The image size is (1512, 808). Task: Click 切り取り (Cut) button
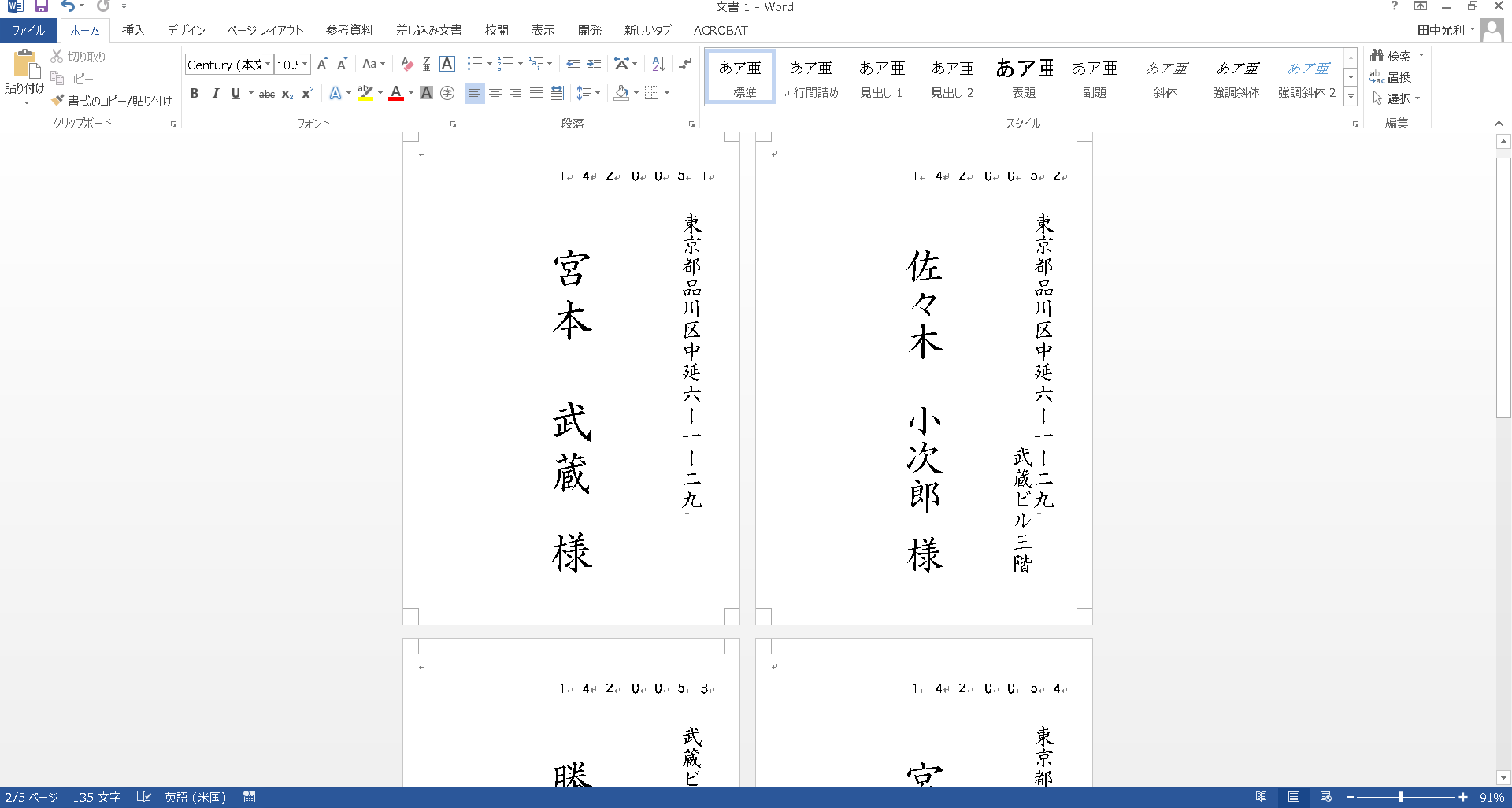(x=78, y=57)
